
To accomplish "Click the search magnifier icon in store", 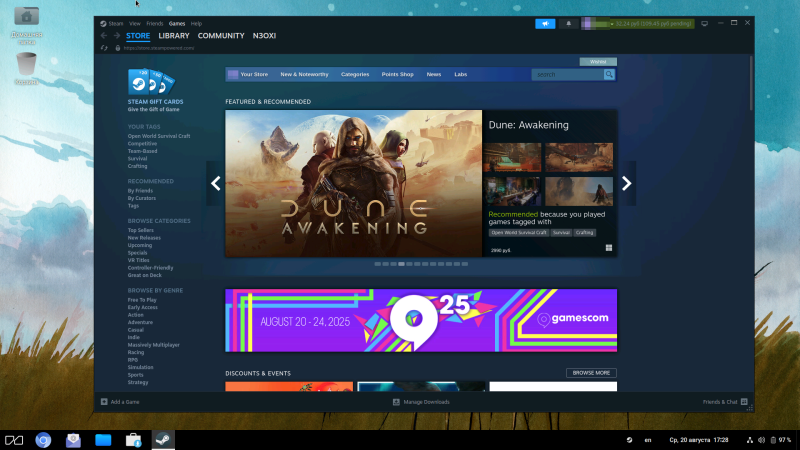I will 609,74.
